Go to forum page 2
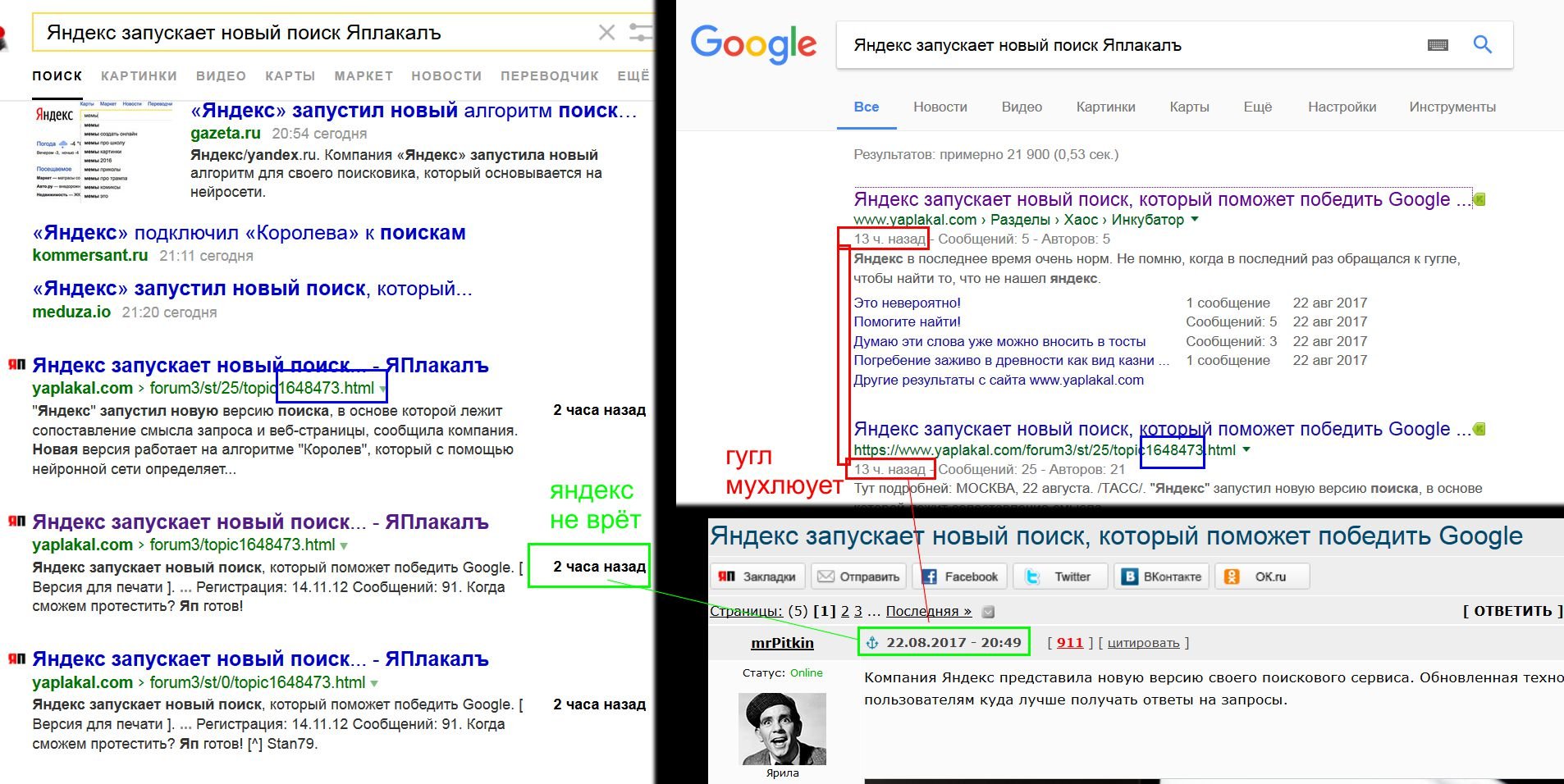 (x=844, y=611)
